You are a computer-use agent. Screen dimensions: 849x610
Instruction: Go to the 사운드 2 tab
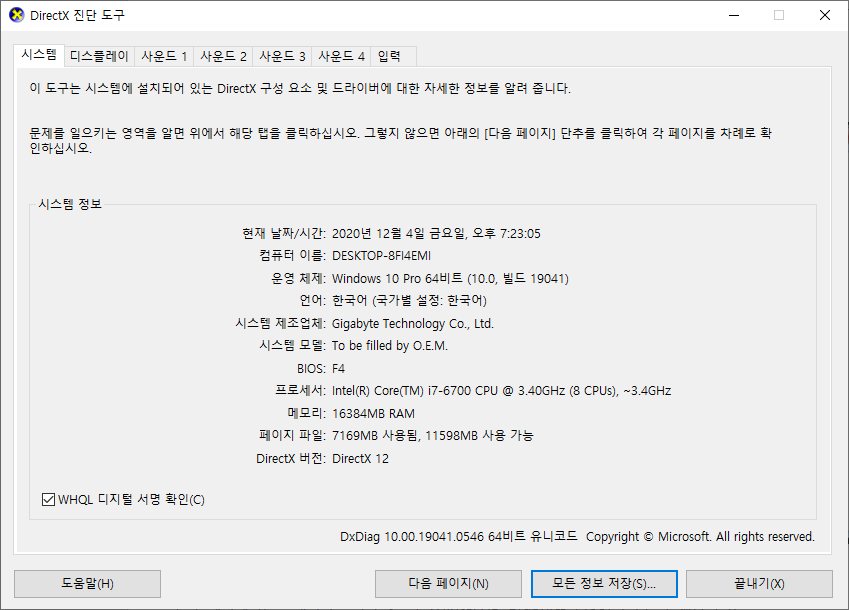(223, 56)
